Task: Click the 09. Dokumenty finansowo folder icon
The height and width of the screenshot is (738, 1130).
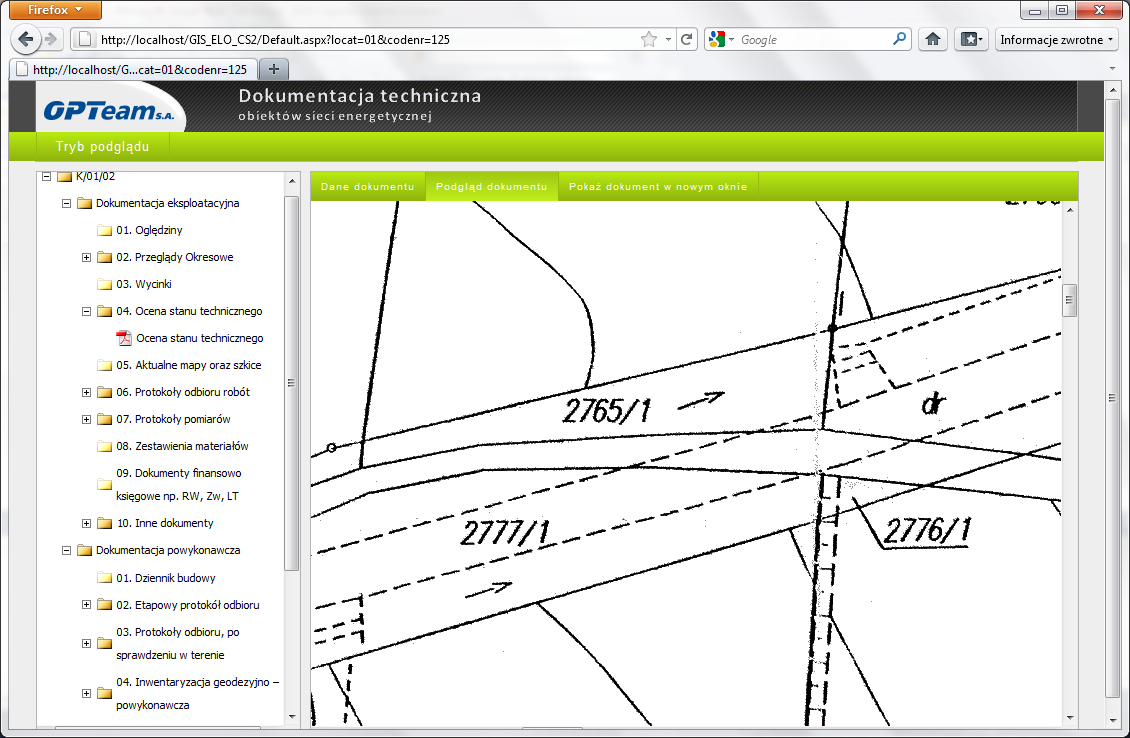Action: tap(104, 484)
